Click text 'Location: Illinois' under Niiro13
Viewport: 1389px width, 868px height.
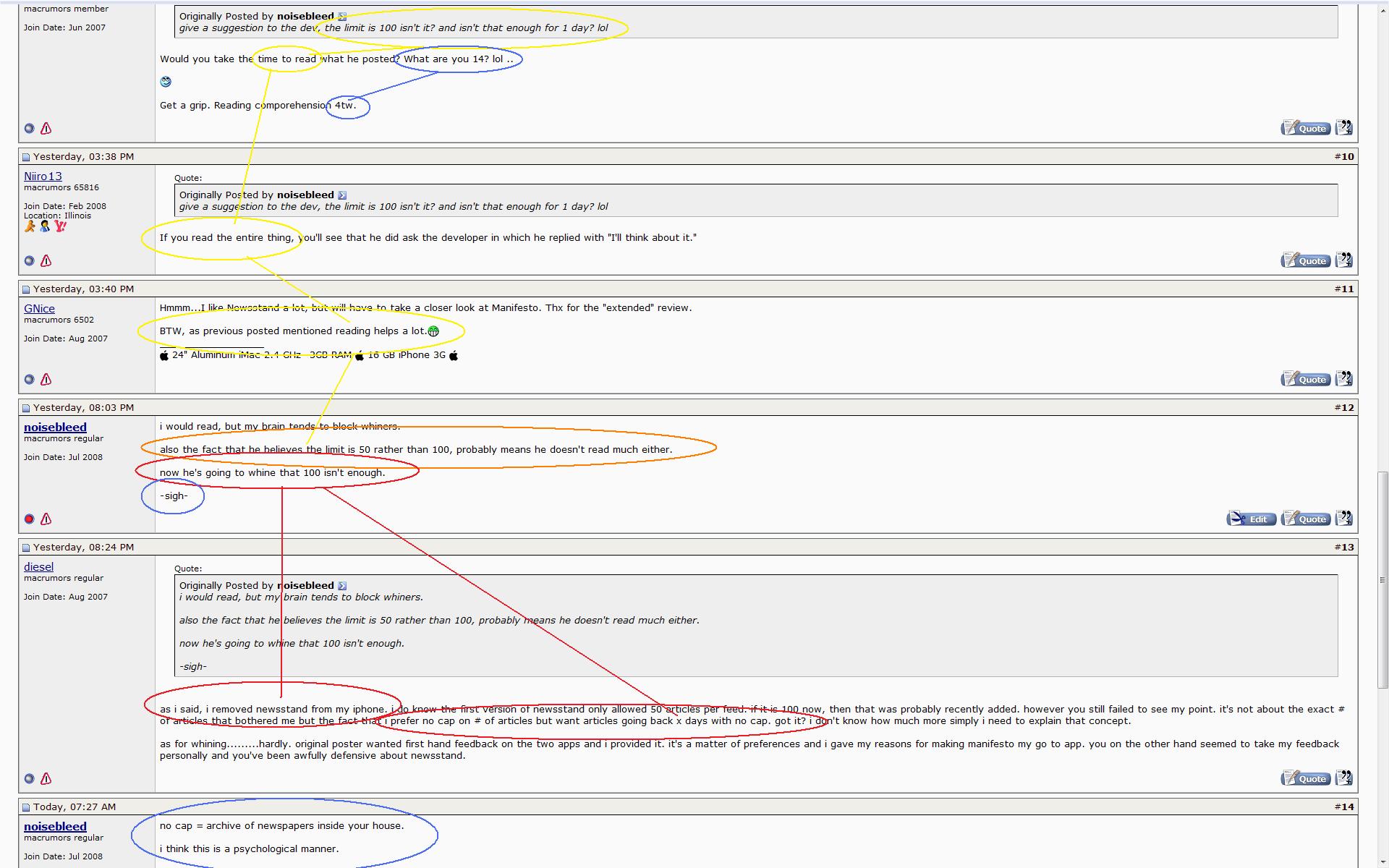click(57, 216)
